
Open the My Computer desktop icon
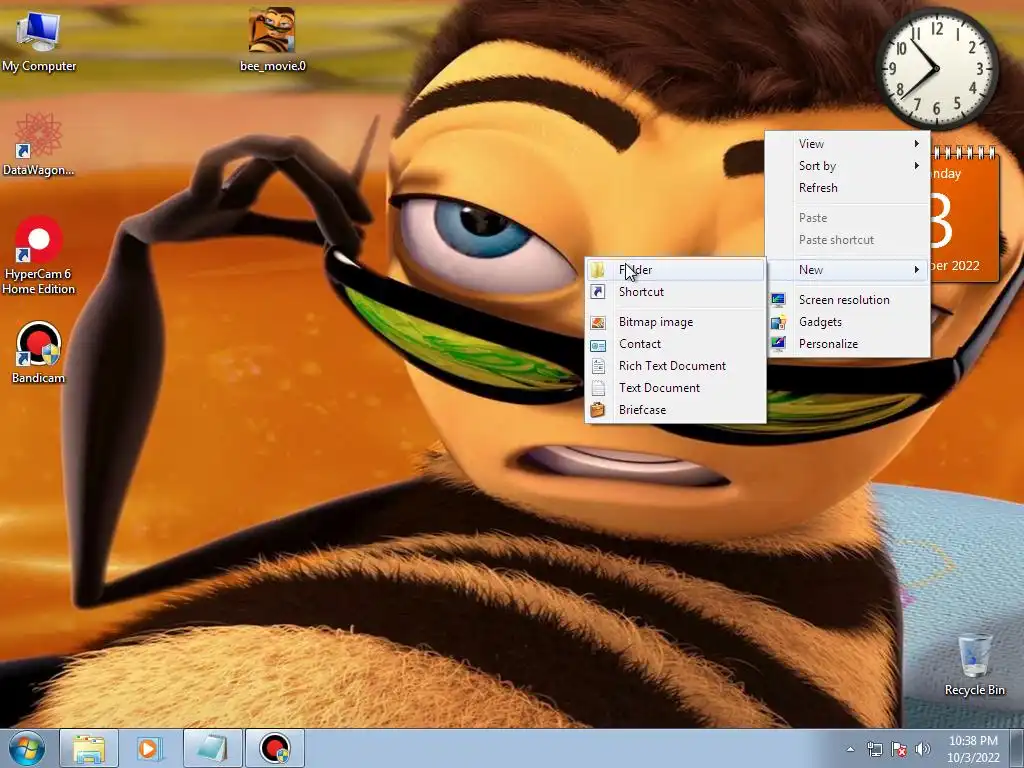[x=38, y=40]
